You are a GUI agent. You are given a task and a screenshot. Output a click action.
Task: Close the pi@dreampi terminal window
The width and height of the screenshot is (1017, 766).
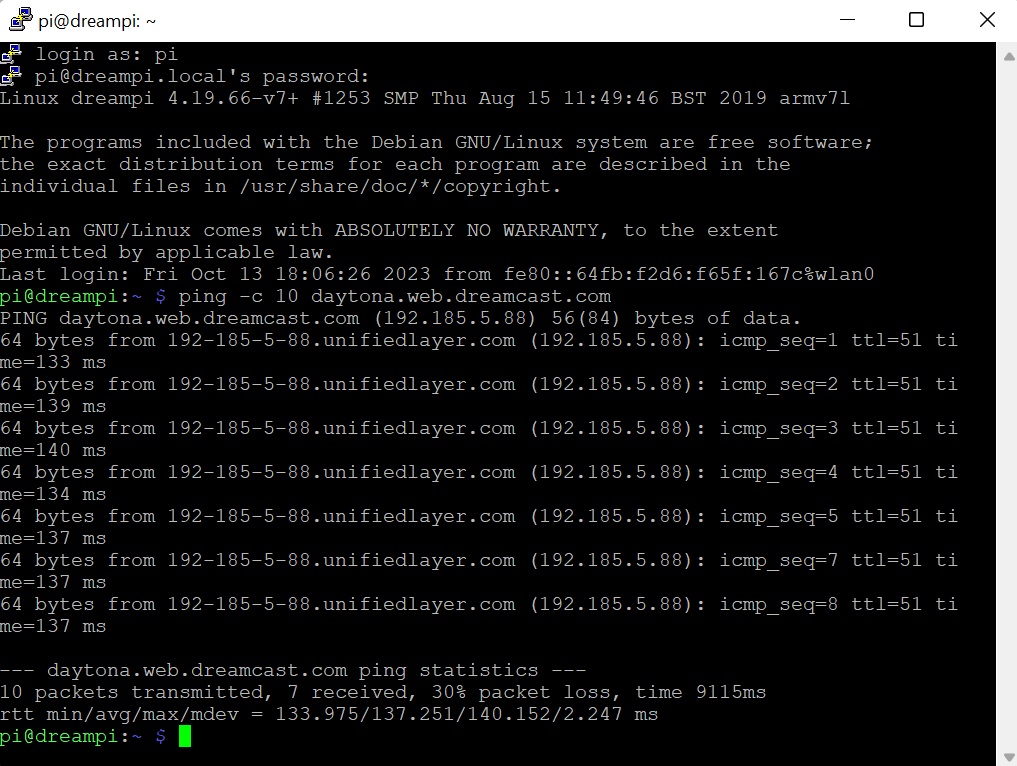click(x=987, y=20)
